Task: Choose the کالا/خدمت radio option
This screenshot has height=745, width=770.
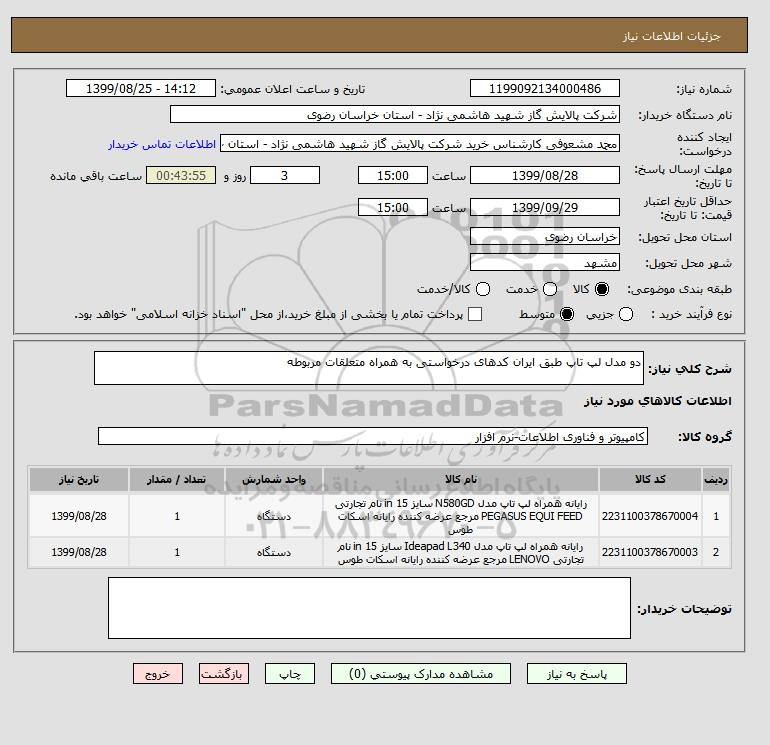Action: click(x=482, y=289)
